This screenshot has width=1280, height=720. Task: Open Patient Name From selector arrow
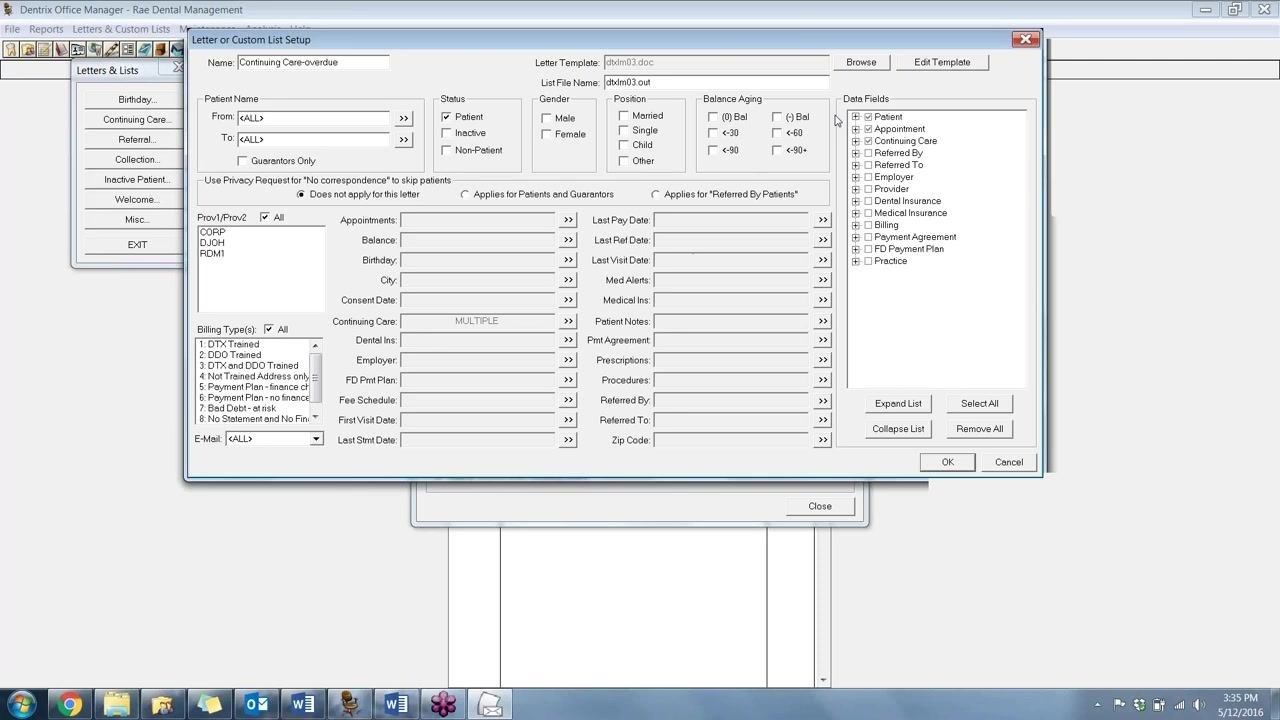coord(404,118)
